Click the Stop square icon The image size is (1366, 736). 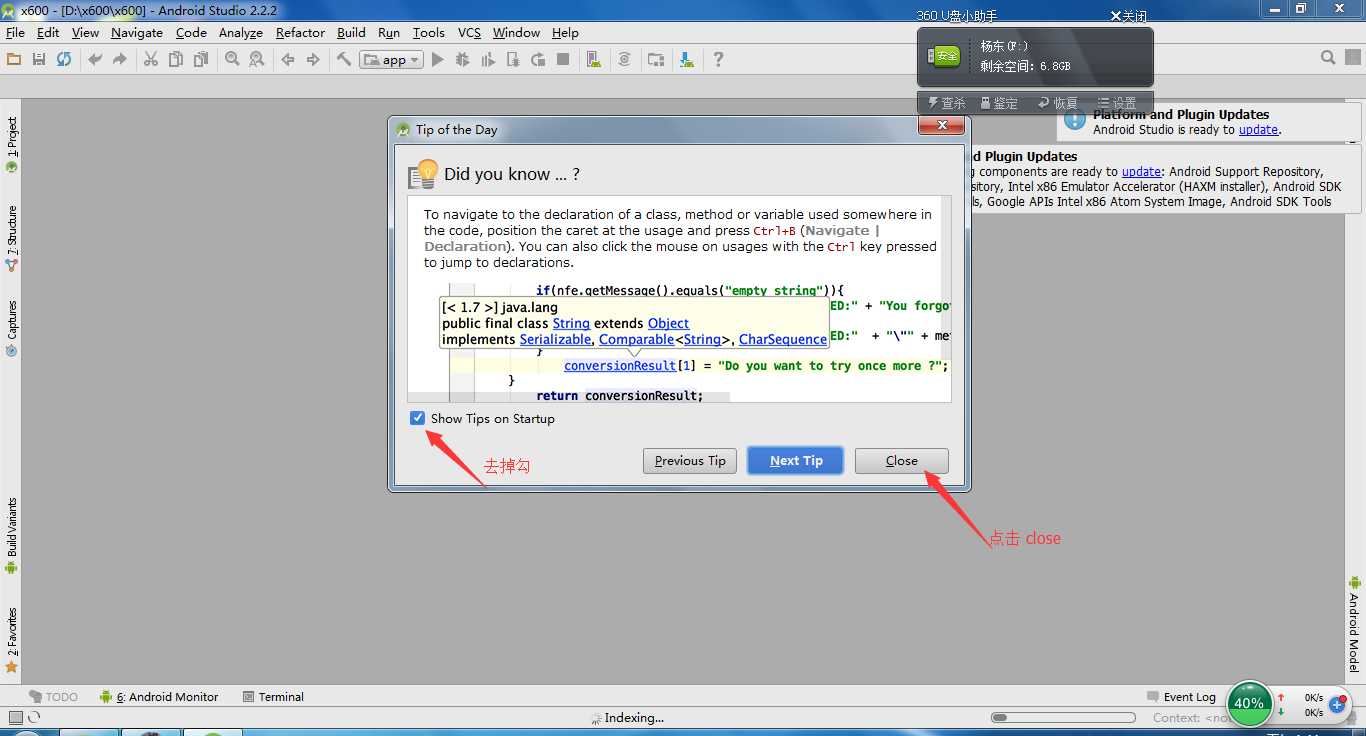563,59
